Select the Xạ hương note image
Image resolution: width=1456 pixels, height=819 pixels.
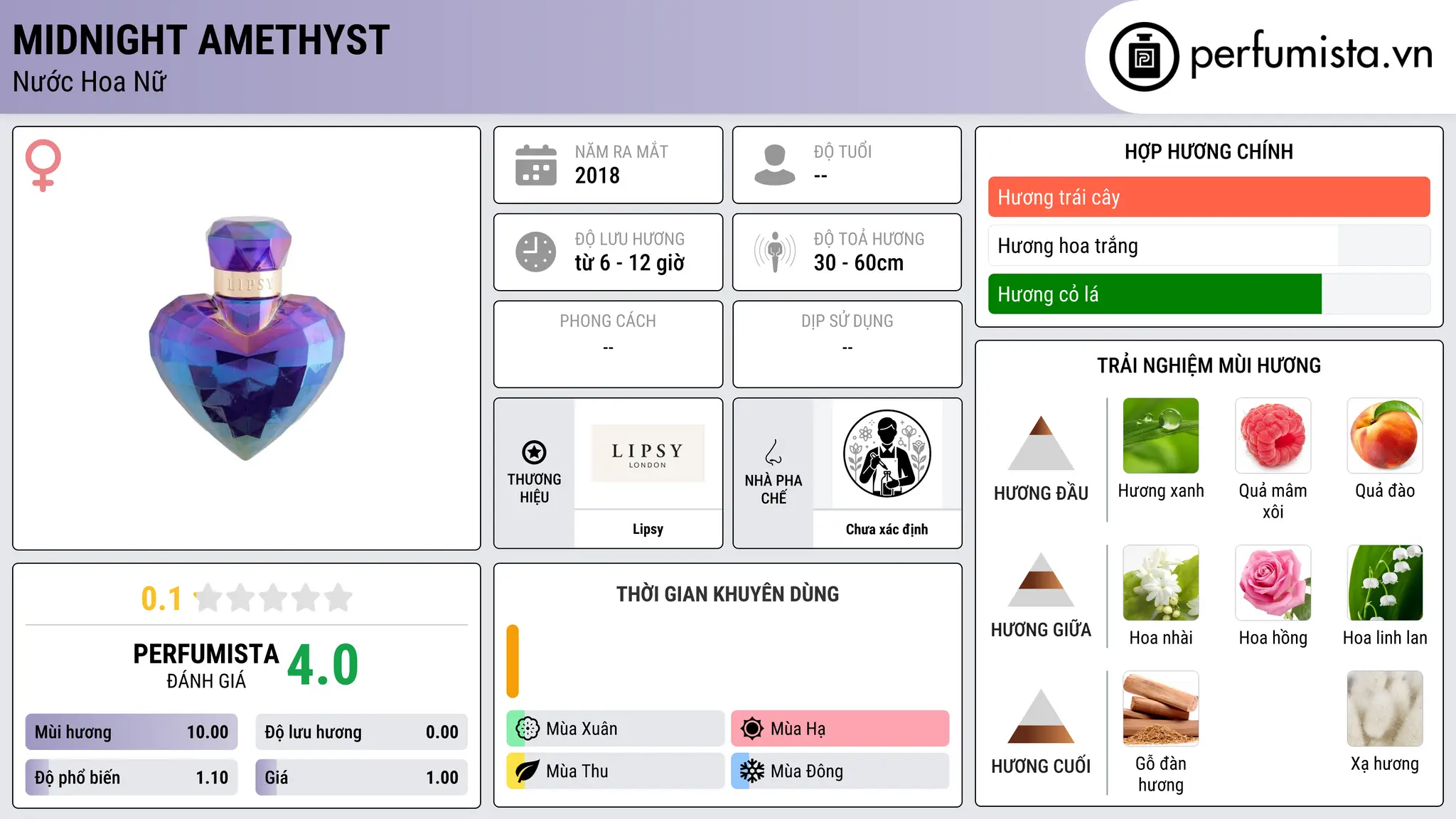point(1385,709)
